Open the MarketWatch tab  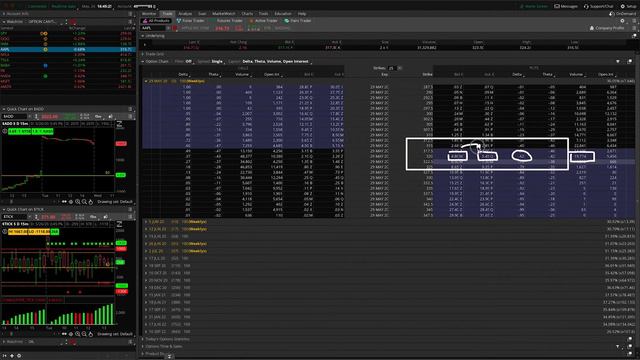pos(224,13)
